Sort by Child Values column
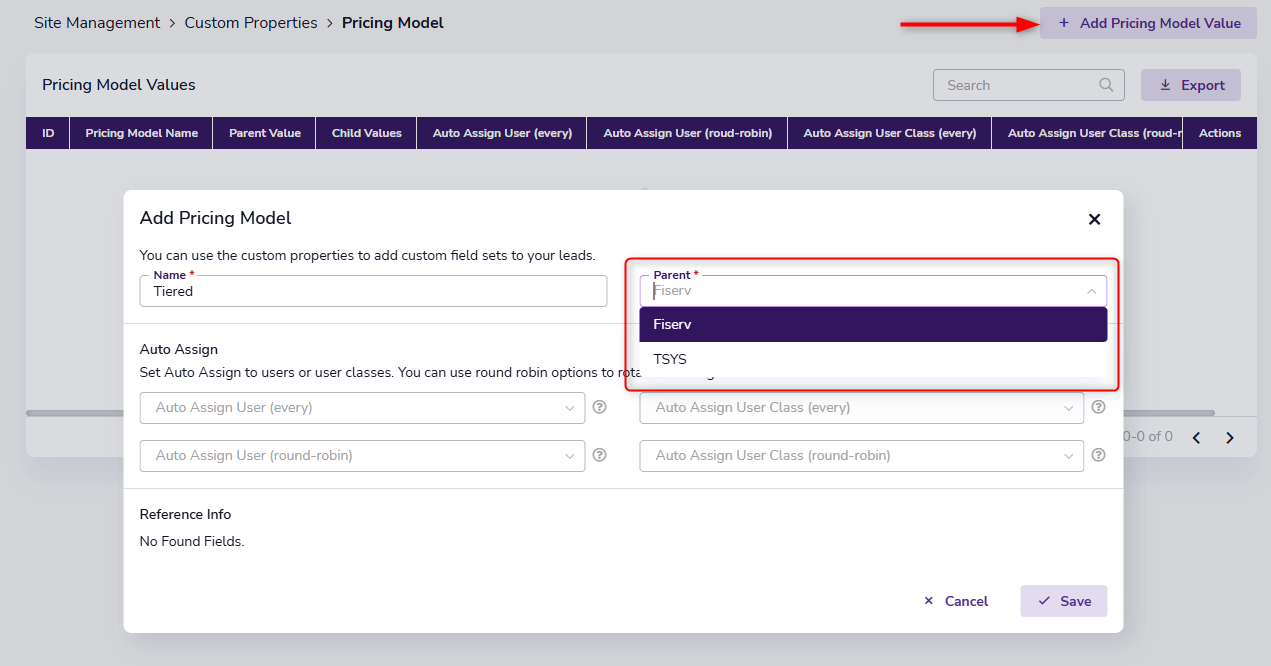Image resolution: width=1271 pixels, height=666 pixels. (367, 133)
